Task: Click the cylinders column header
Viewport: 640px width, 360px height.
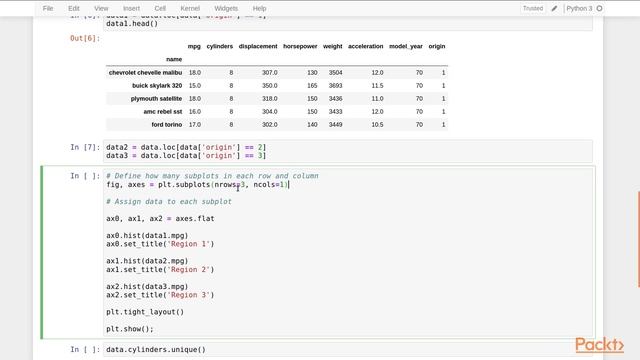Action: [x=220, y=46]
